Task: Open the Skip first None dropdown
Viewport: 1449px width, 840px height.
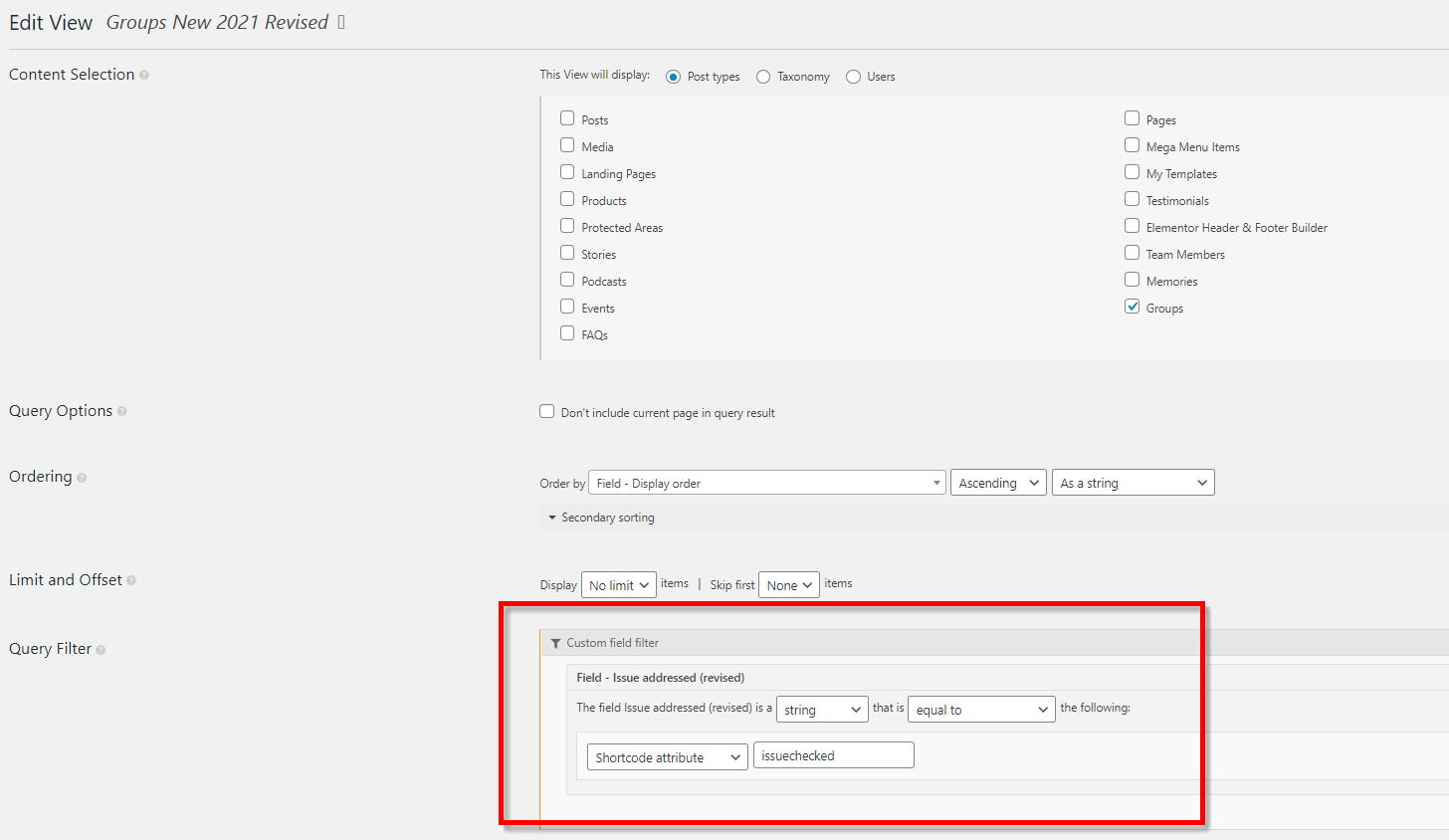Action: click(x=789, y=585)
